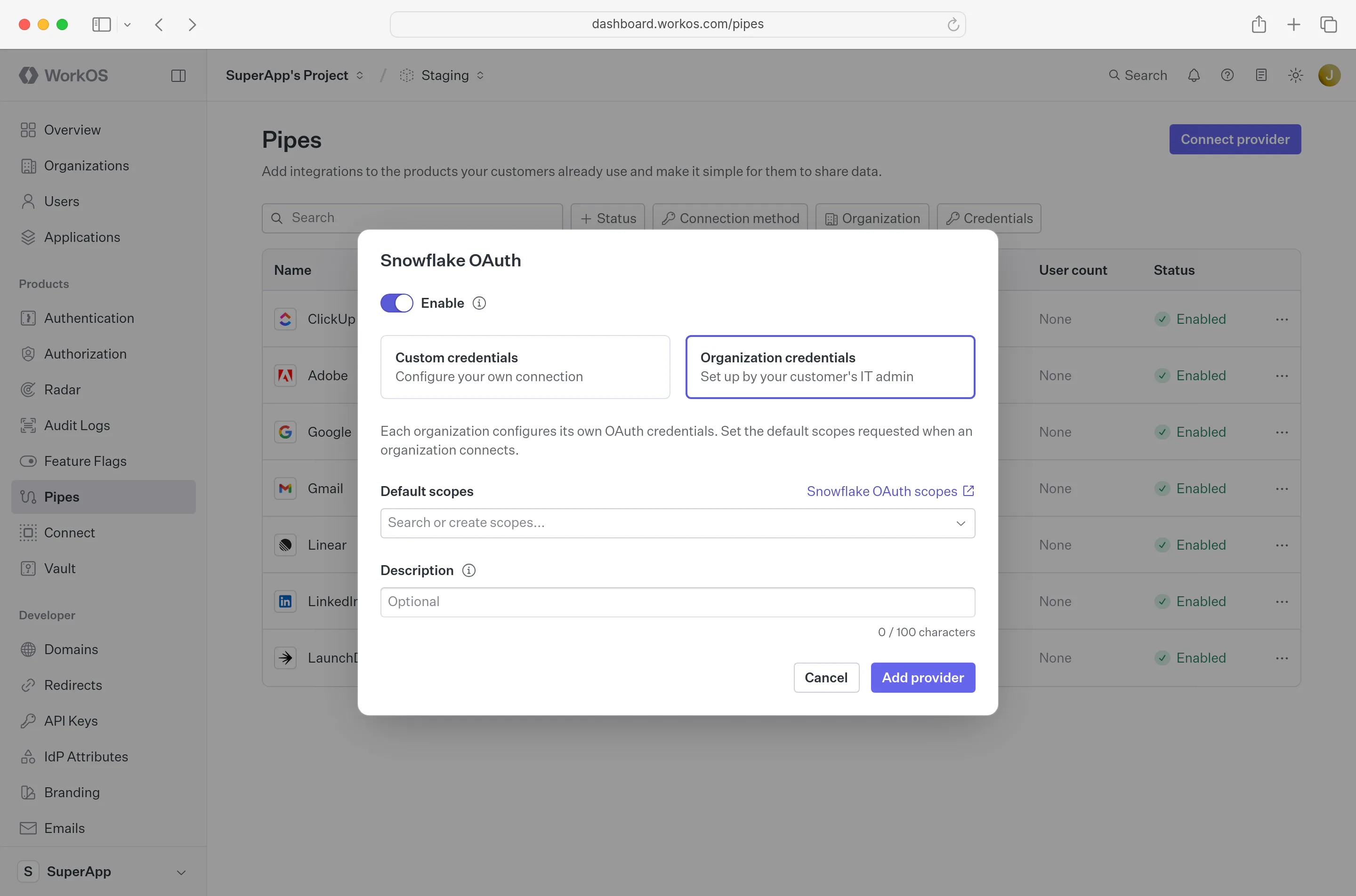Open the user avatar J menu
The height and width of the screenshot is (896, 1356).
1329,75
